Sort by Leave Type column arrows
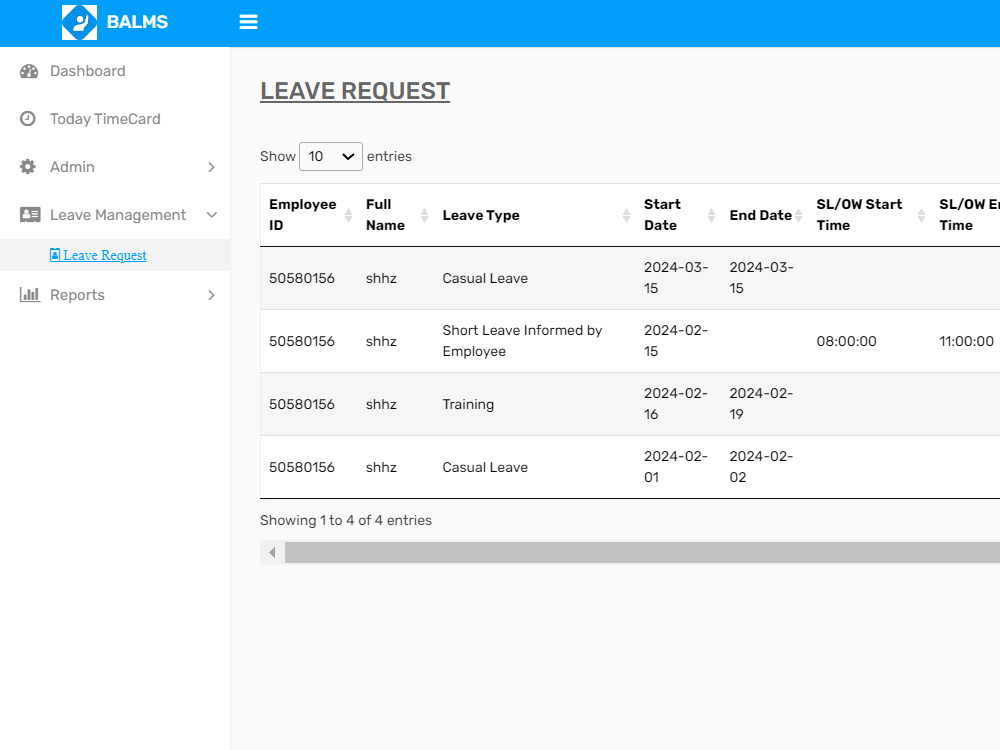 click(x=626, y=215)
